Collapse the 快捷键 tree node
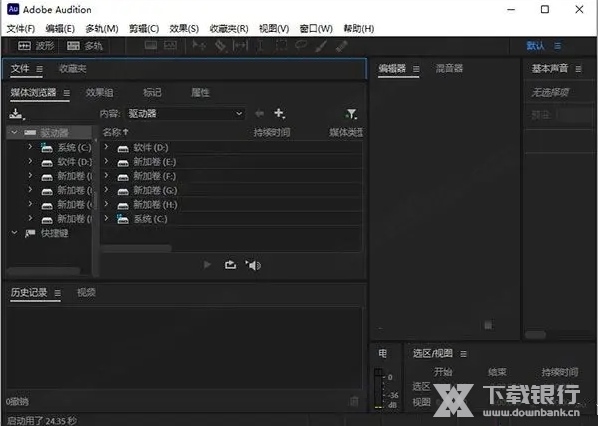The image size is (598, 426). [14, 232]
